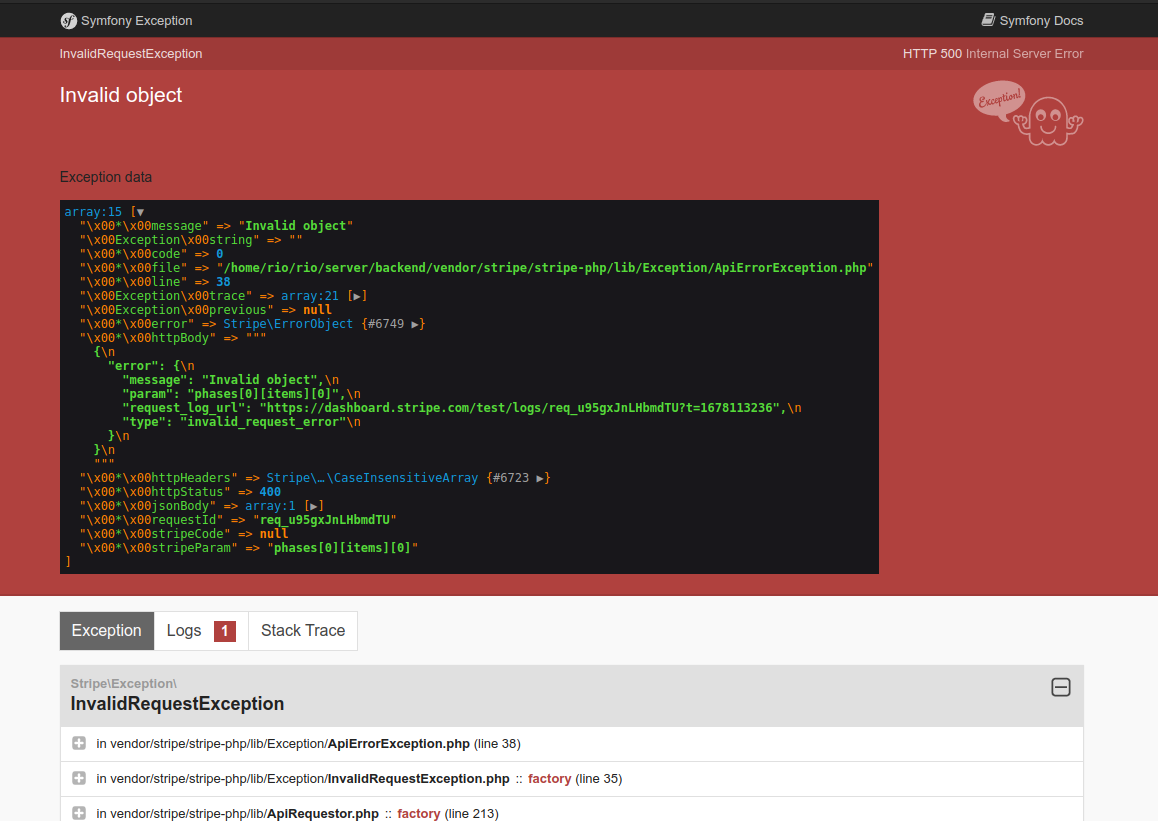Collapse the InvalidRequestException trace block
Viewport: 1158px width, 821px height.
1061,687
